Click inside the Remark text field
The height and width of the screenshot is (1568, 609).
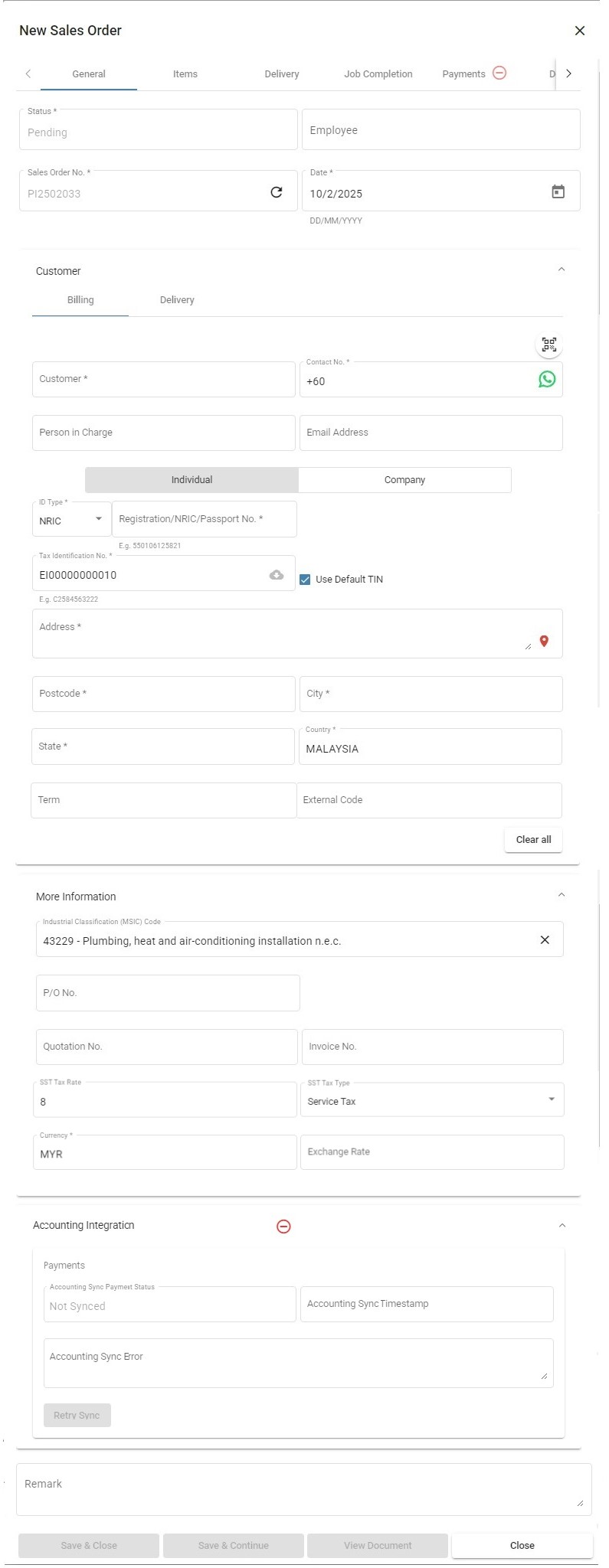304,1489
